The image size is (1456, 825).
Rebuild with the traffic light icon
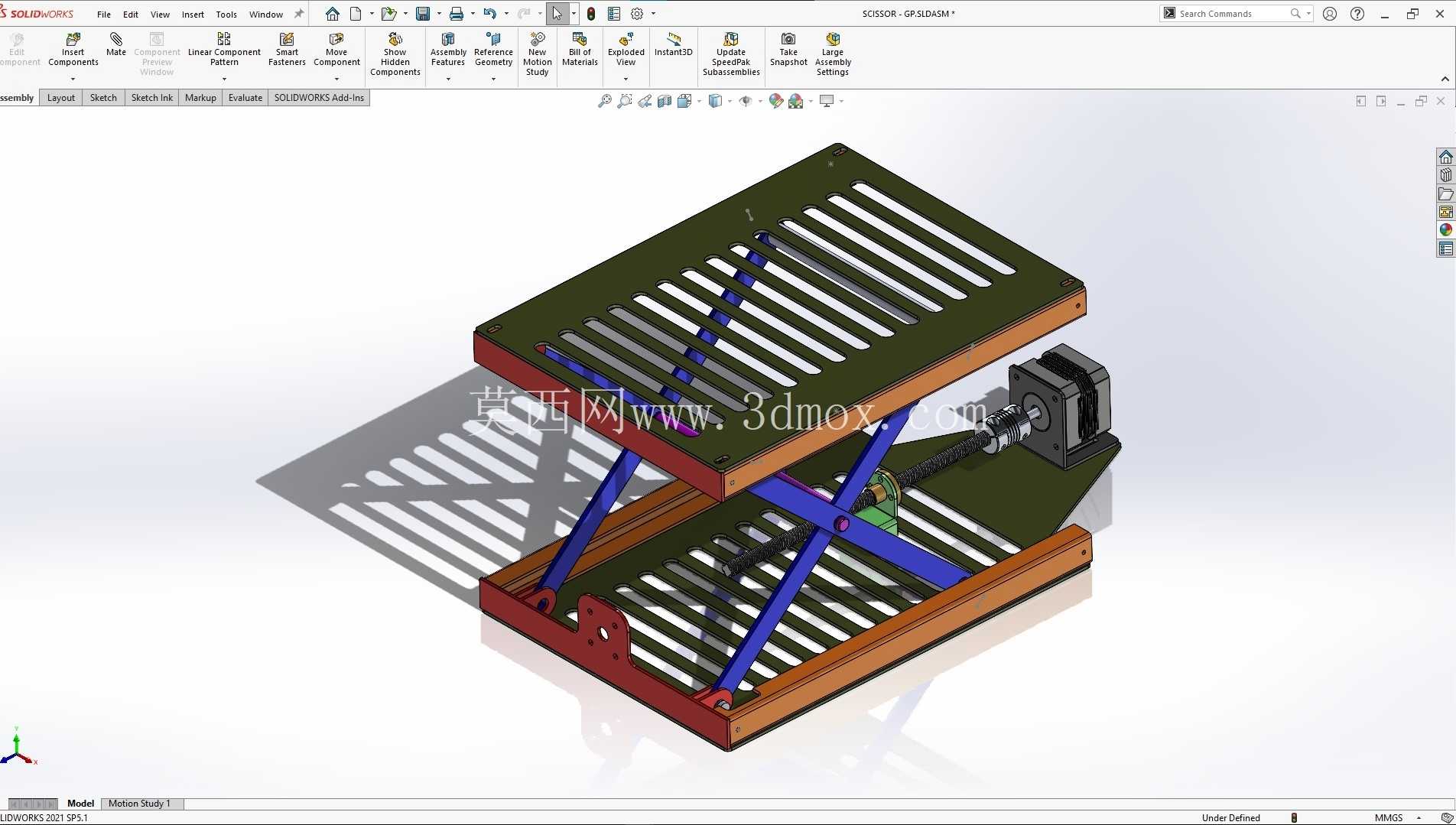[591, 14]
